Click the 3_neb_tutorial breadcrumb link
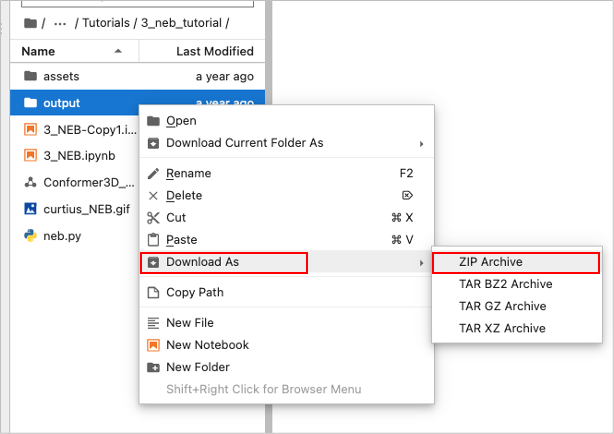614x434 pixels. (191, 24)
